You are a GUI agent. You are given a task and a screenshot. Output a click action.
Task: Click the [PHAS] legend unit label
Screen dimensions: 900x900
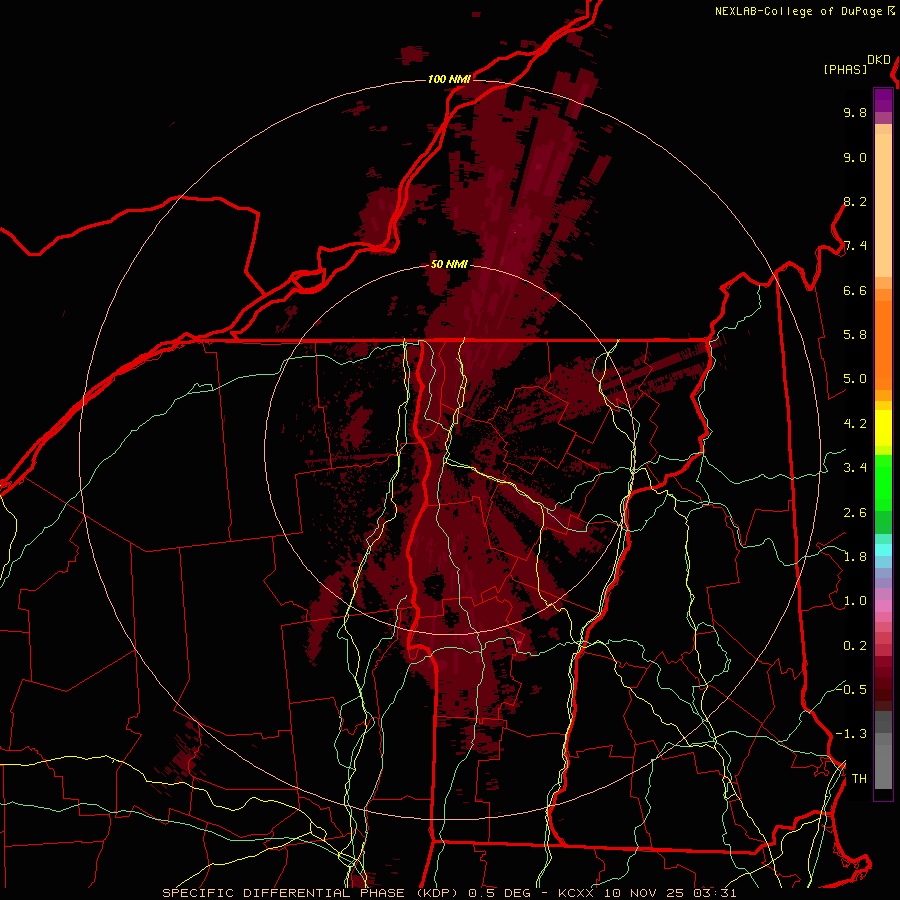pyautogui.click(x=845, y=69)
